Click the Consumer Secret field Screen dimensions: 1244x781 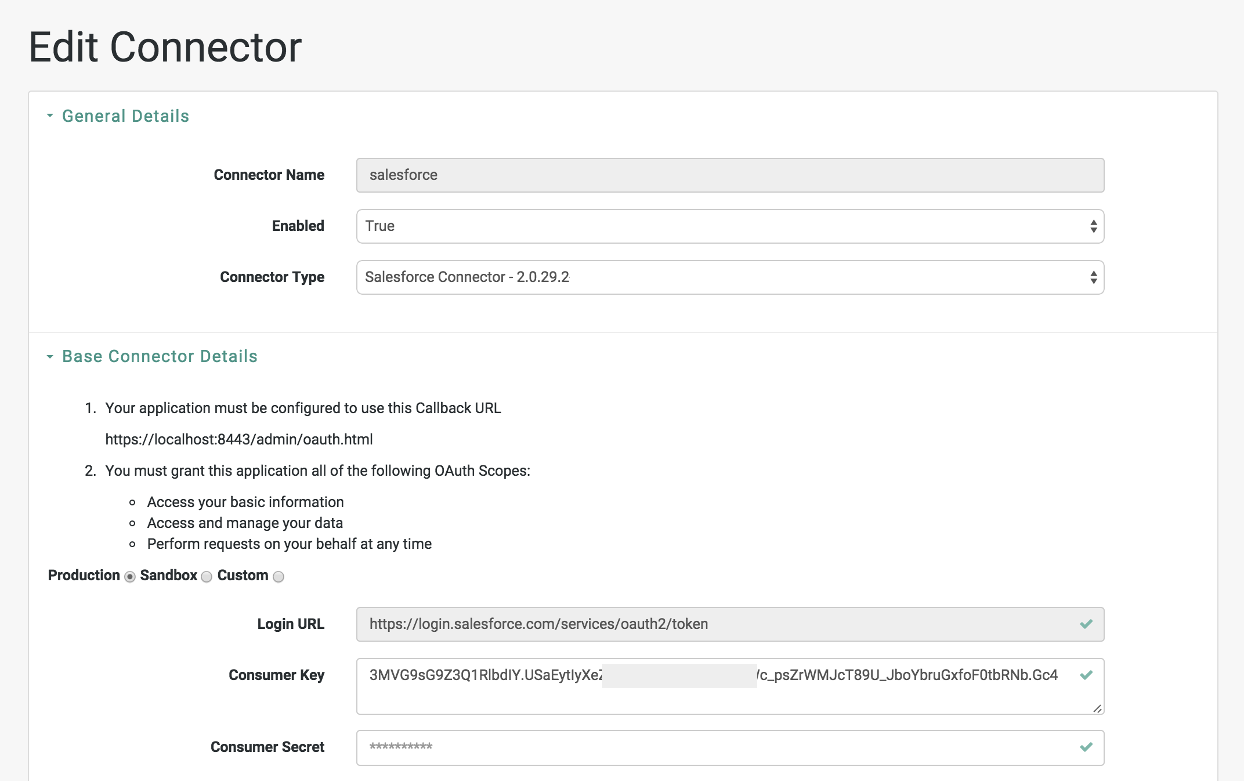click(730, 747)
